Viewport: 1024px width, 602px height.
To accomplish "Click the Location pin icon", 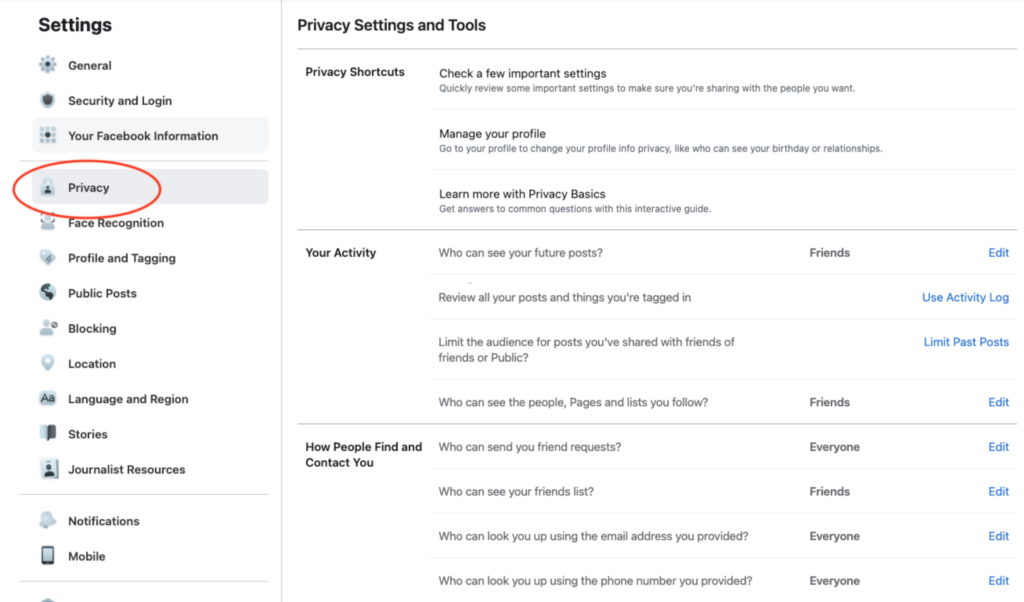I will pyautogui.click(x=48, y=363).
